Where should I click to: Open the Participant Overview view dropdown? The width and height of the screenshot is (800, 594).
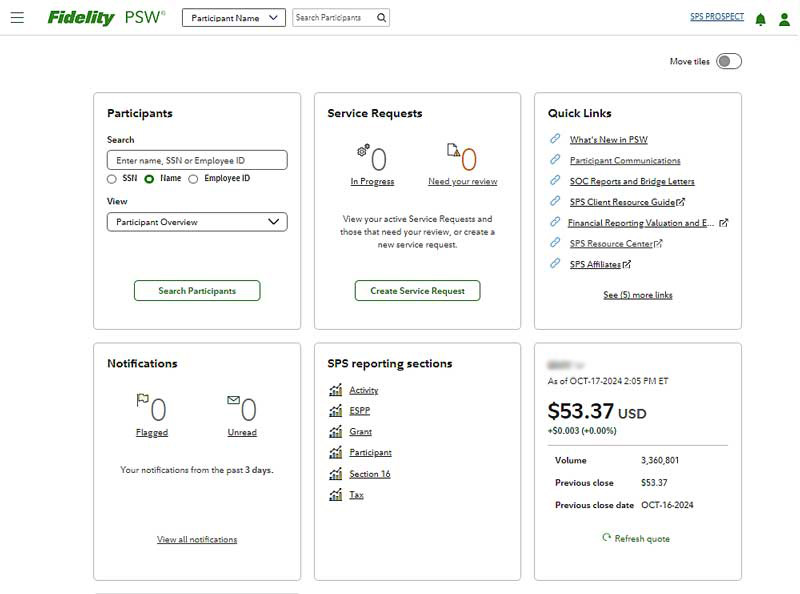pos(197,222)
